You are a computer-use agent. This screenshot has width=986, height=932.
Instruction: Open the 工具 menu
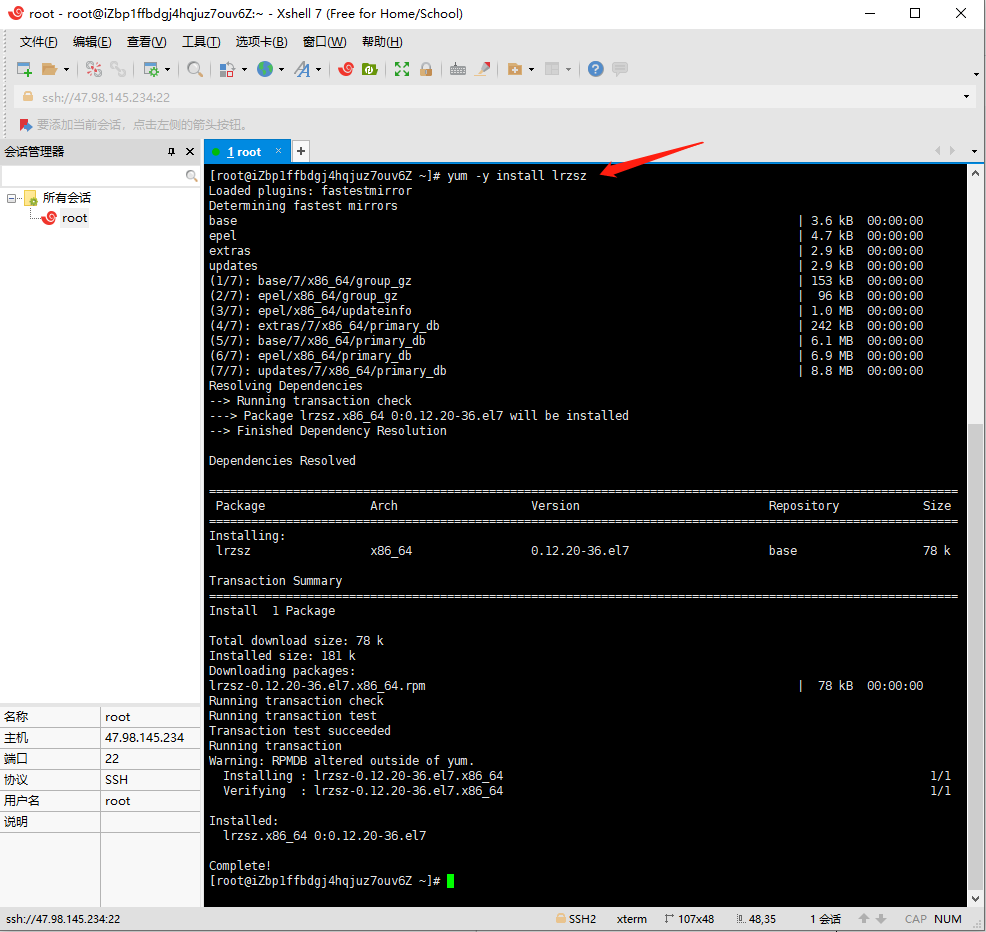(200, 41)
